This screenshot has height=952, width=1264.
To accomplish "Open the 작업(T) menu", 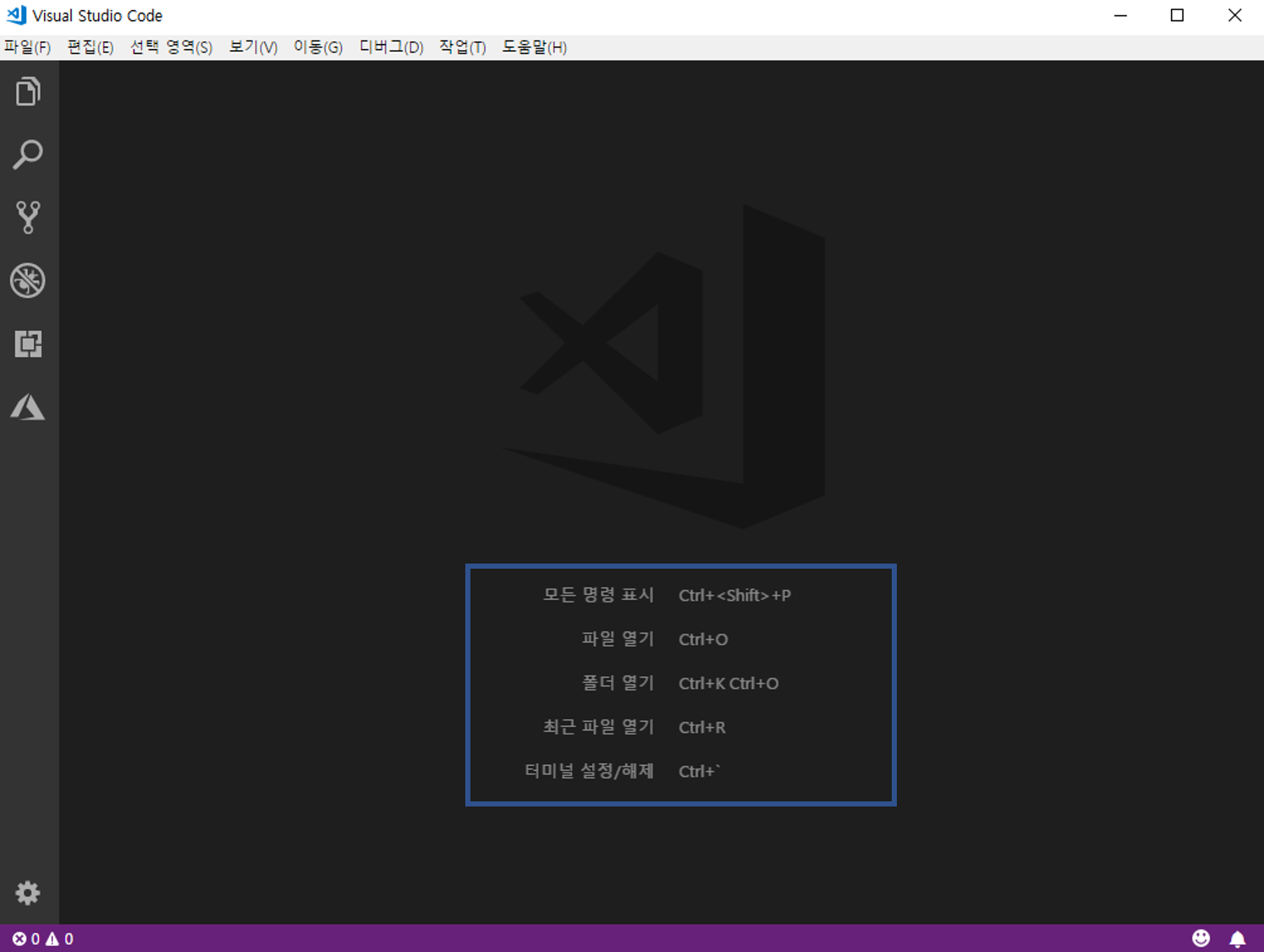I will coord(463,47).
